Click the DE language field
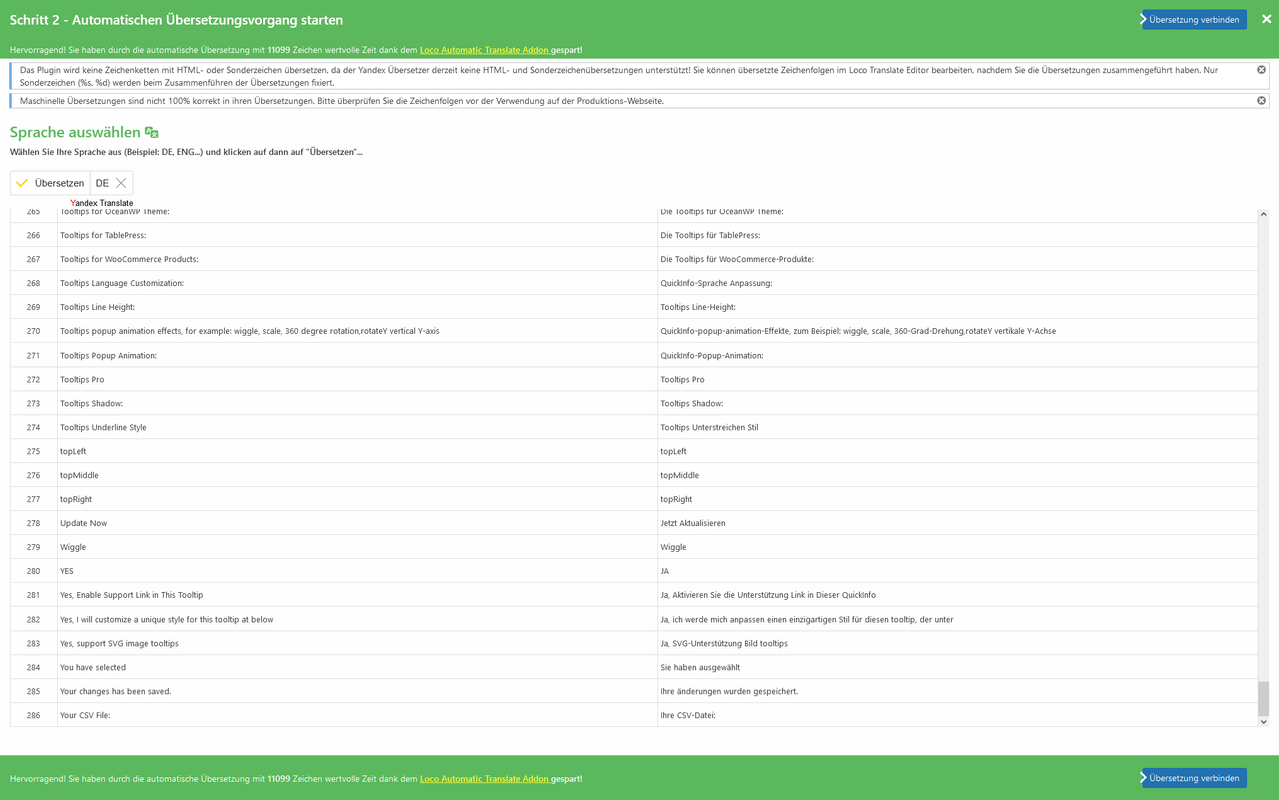 pyautogui.click(x=102, y=183)
